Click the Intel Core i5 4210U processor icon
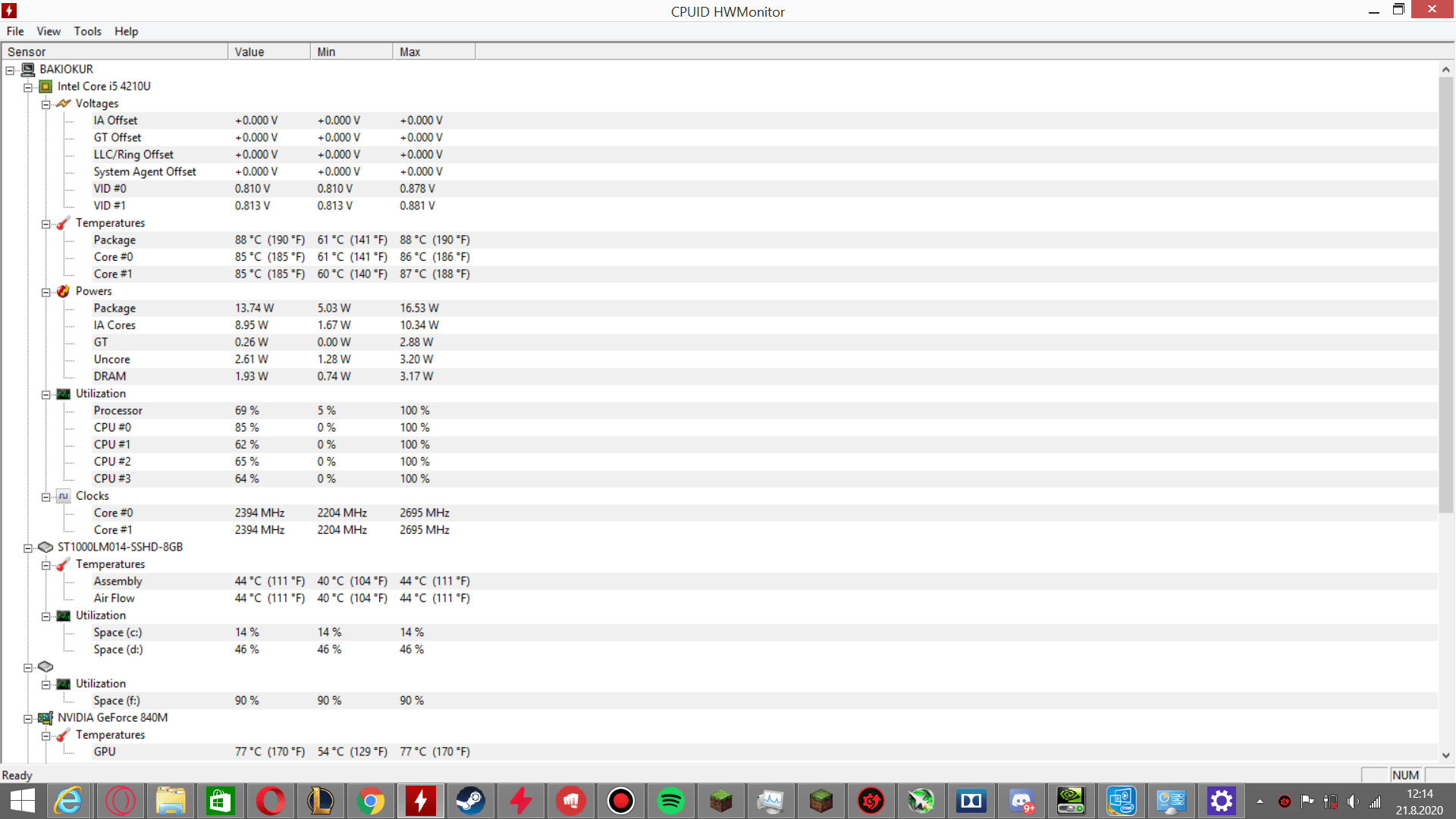Image resolution: width=1456 pixels, height=819 pixels. tap(45, 86)
